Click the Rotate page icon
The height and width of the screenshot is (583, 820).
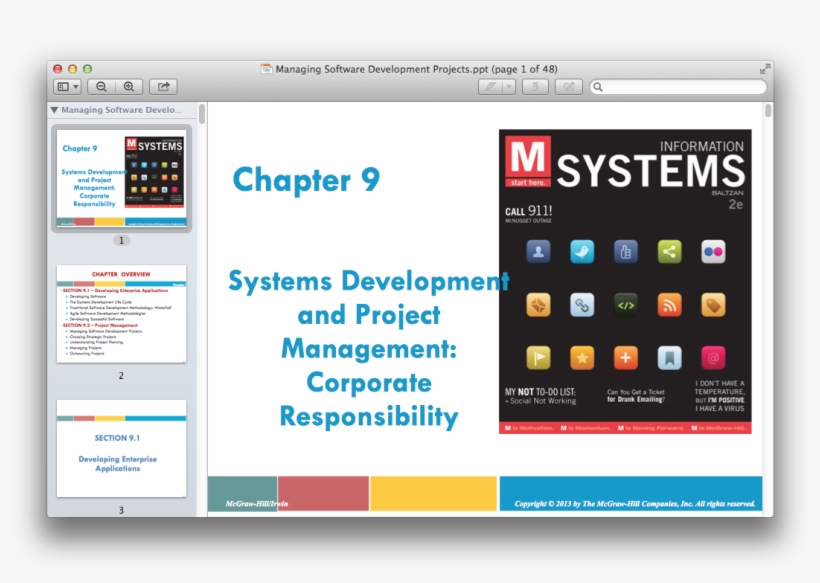(535, 87)
